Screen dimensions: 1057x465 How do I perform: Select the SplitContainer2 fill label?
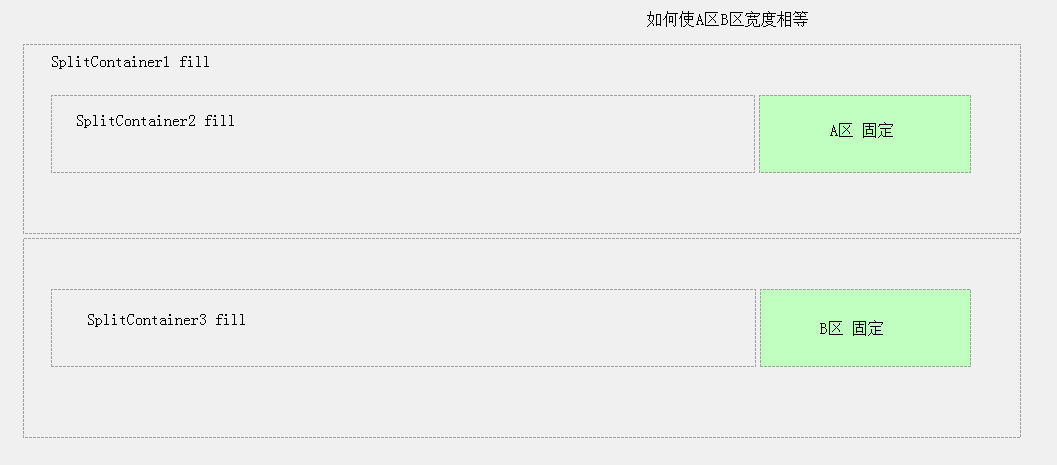[155, 121]
